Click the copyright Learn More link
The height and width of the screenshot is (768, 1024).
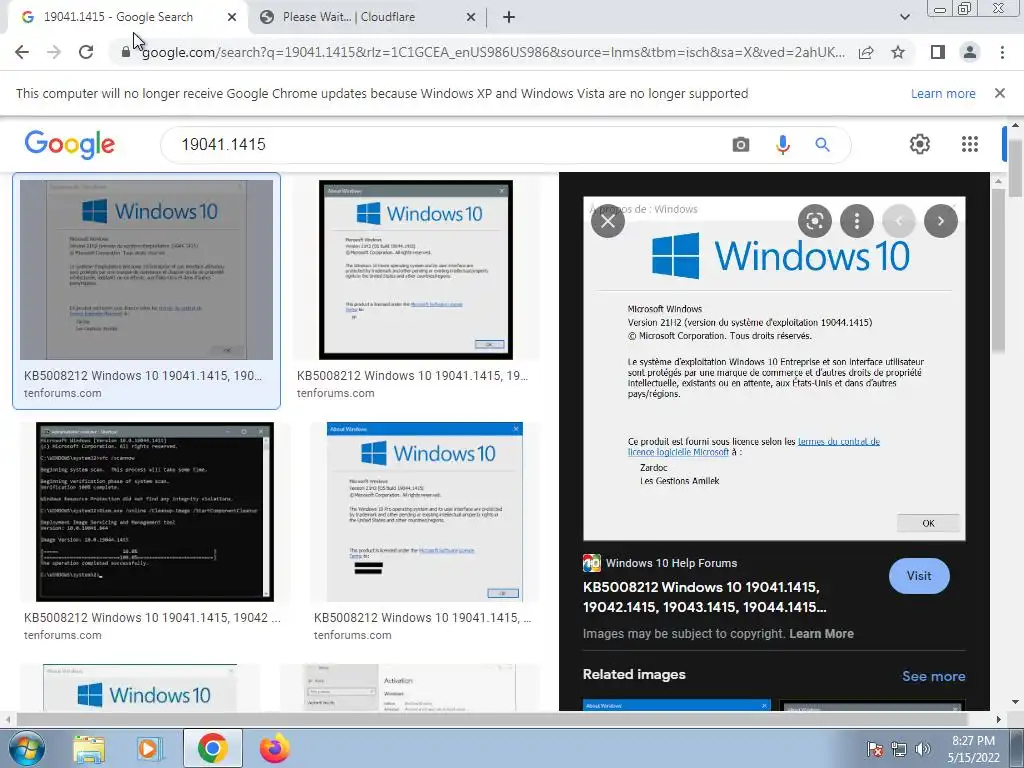point(821,633)
